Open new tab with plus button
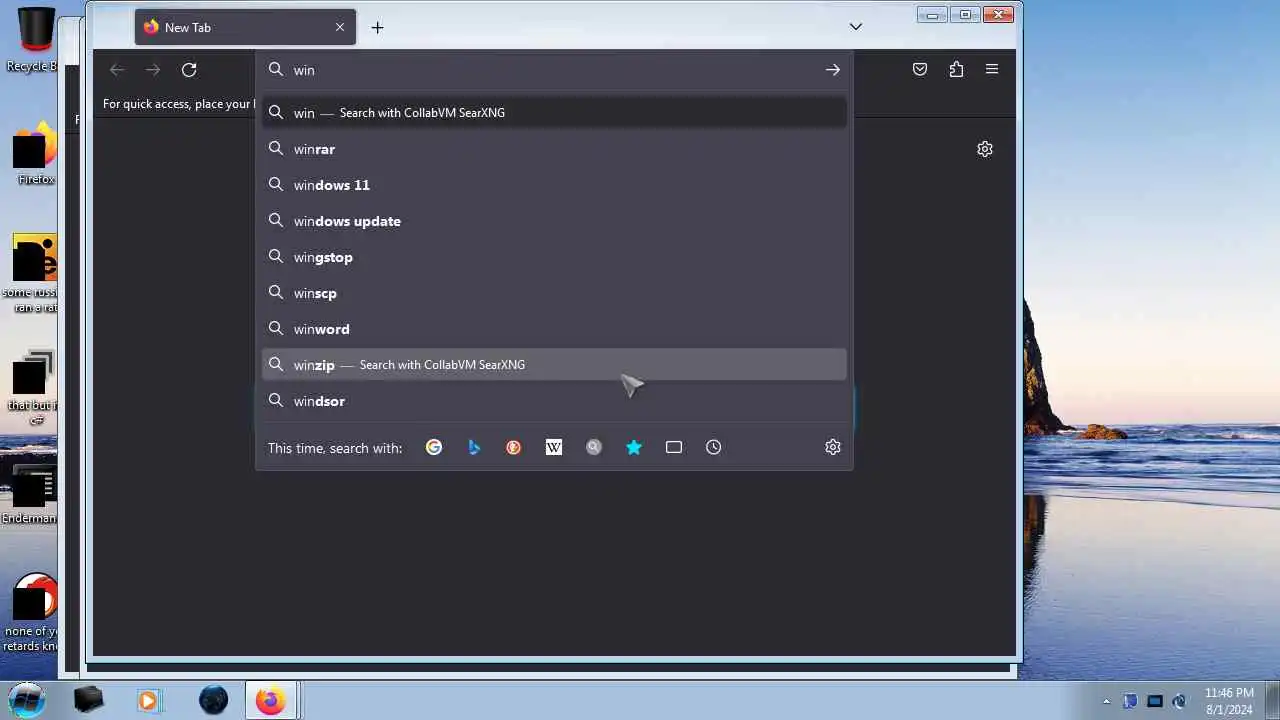 tap(377, 27)
